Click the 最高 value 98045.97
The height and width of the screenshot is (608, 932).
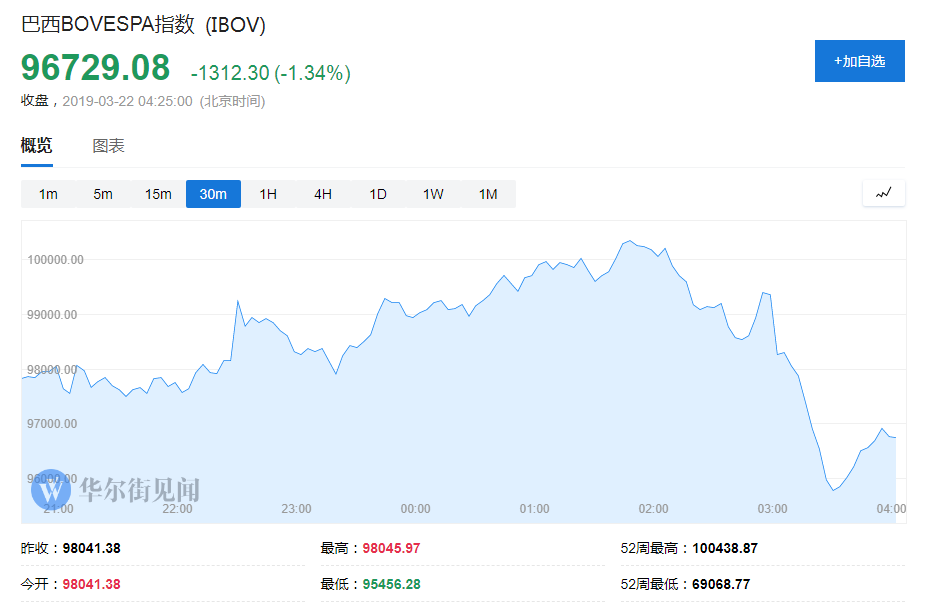(391, 549)
